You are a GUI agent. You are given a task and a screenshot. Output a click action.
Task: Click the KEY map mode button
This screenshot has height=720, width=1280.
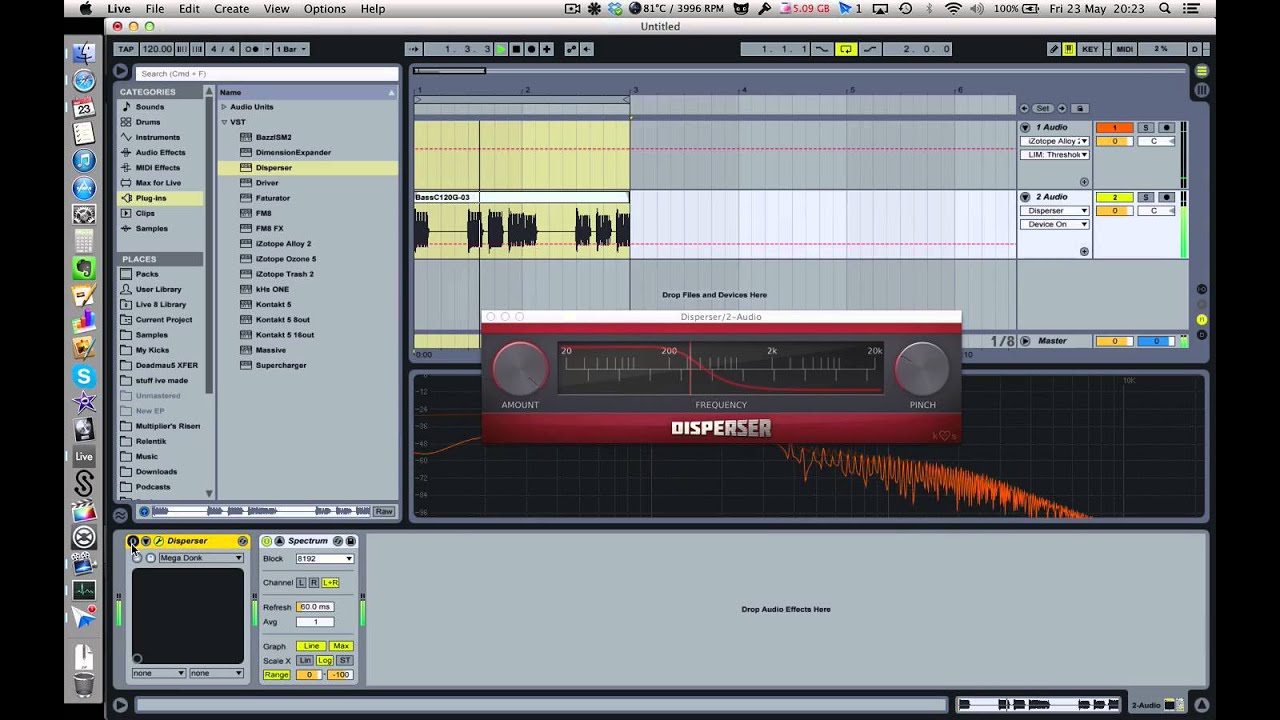pos(1090,49)
